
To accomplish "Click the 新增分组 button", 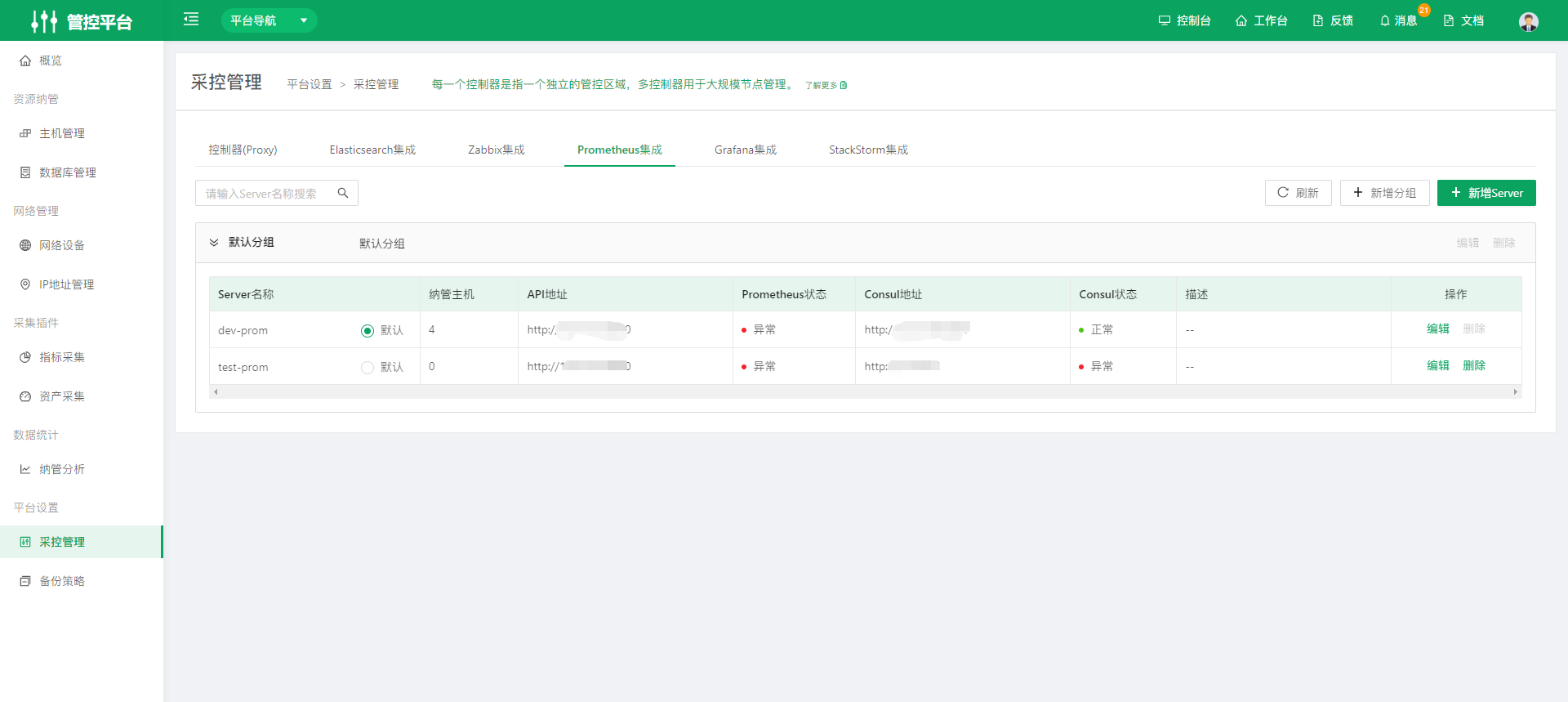I will [1385, 193].
